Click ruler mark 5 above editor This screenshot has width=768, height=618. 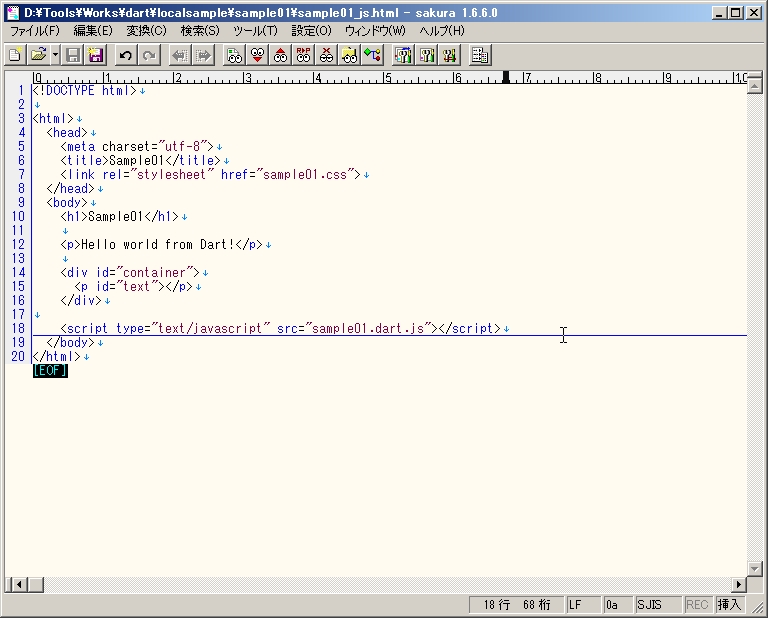click(x=387, y=77)
